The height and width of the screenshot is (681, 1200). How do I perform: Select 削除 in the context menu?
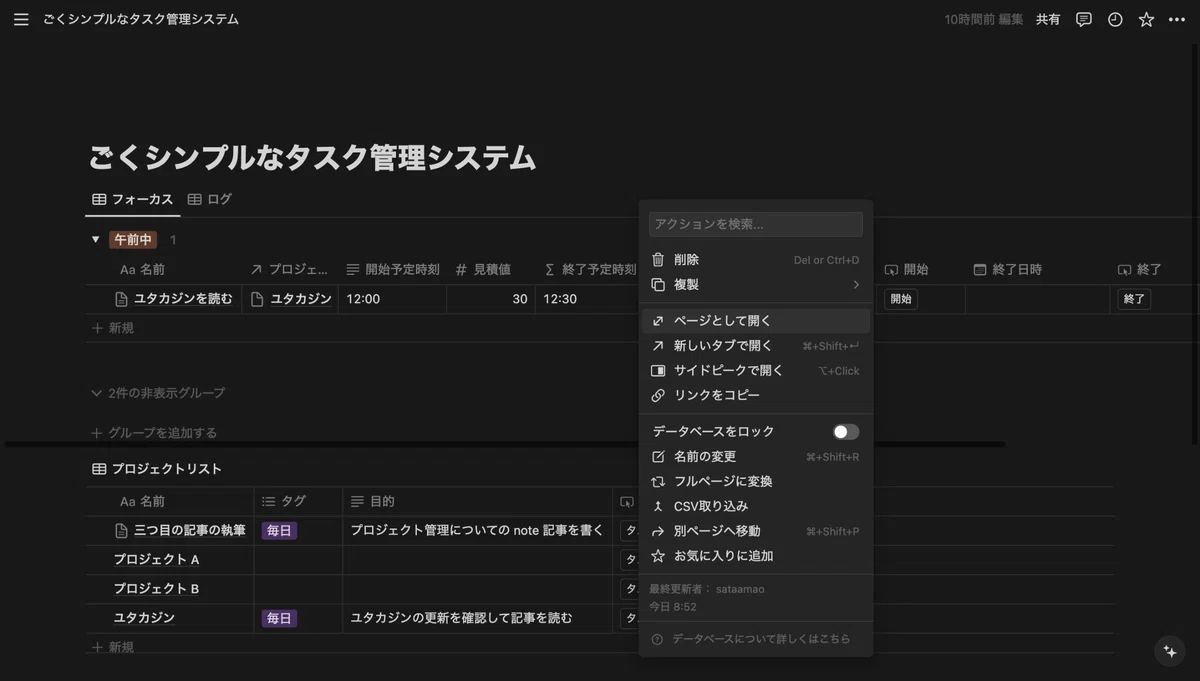point(755,260)
